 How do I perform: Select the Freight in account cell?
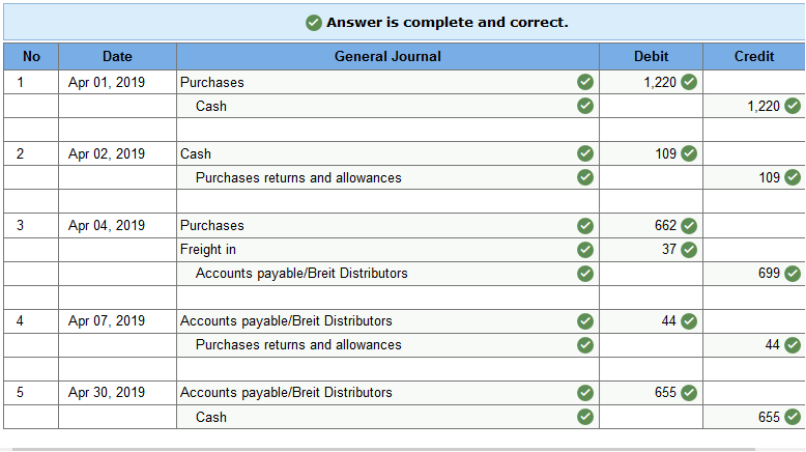[x=388, y=249]
